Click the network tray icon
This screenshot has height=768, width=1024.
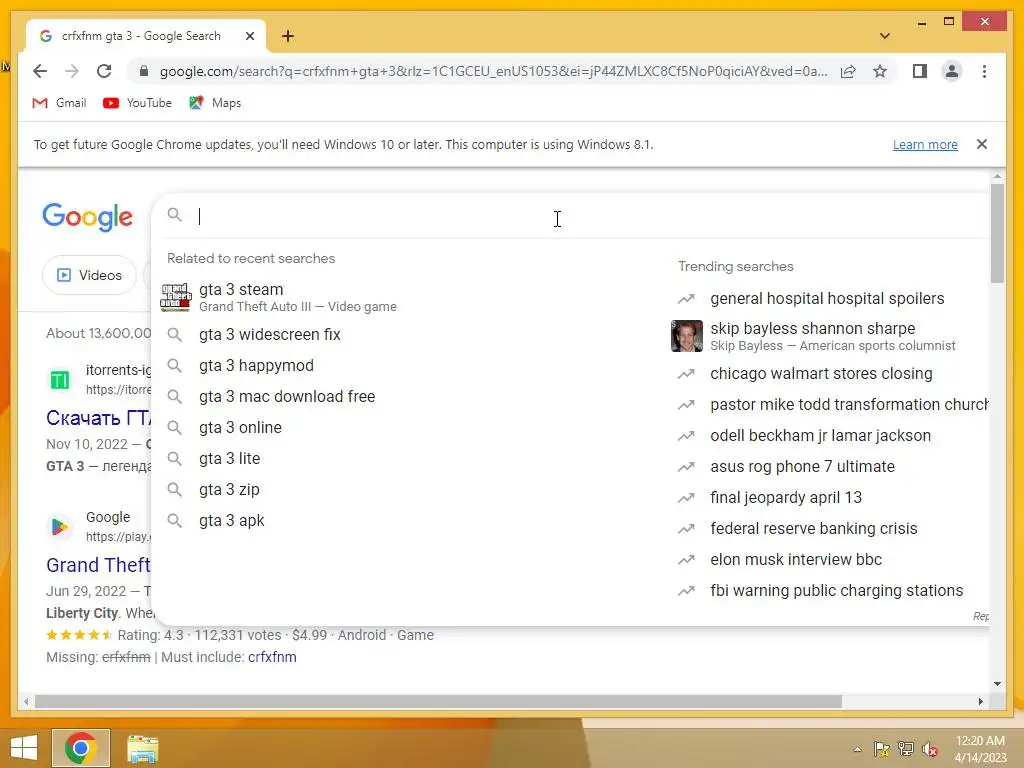(x=906, y=749)
